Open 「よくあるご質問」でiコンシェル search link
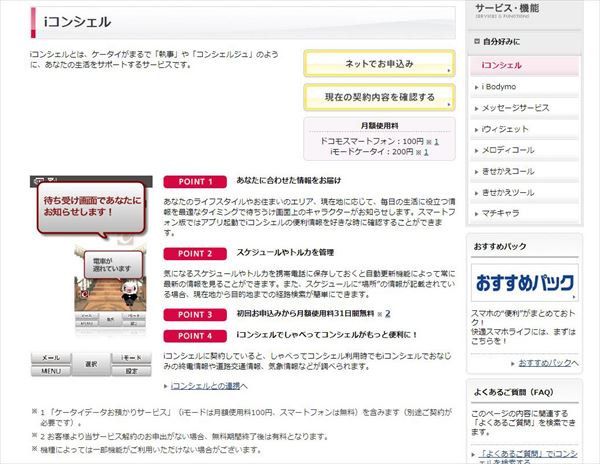This screenshot has width=600, height=464. pyautogui.click(x=528, y=457)
